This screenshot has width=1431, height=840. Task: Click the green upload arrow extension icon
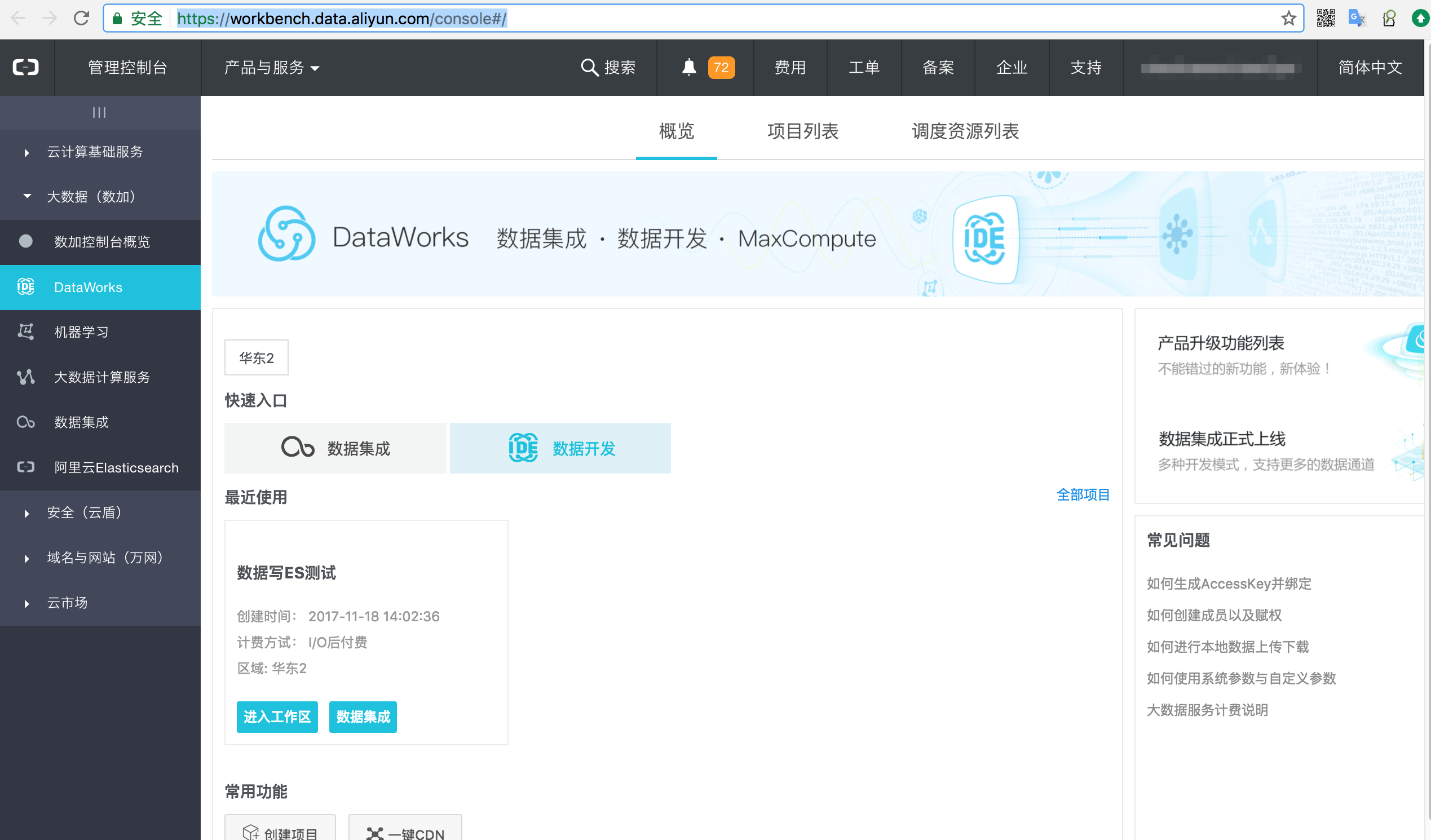click(1420, 18)
